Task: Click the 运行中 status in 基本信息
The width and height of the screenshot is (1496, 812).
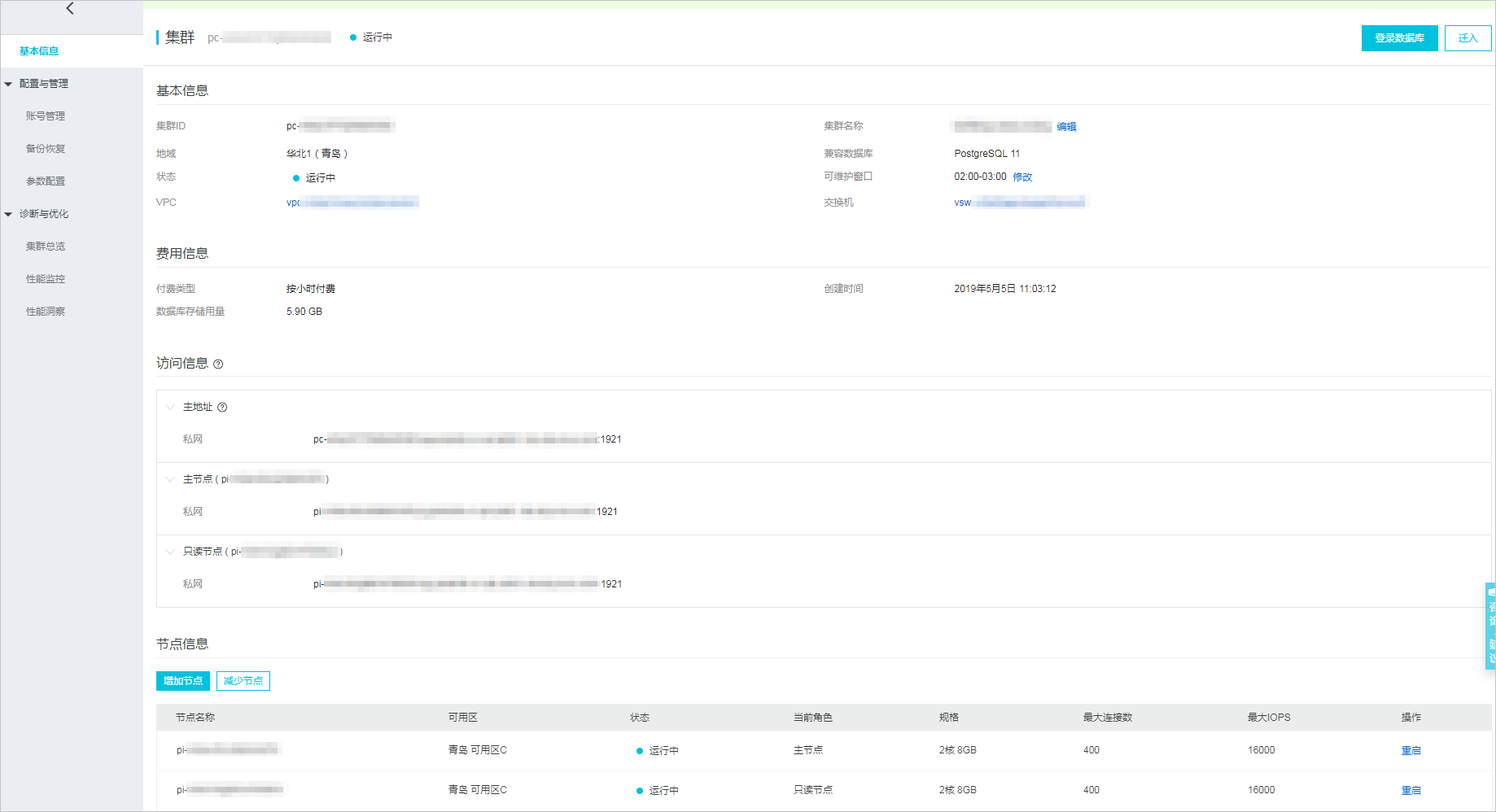Action: (314, 178)
